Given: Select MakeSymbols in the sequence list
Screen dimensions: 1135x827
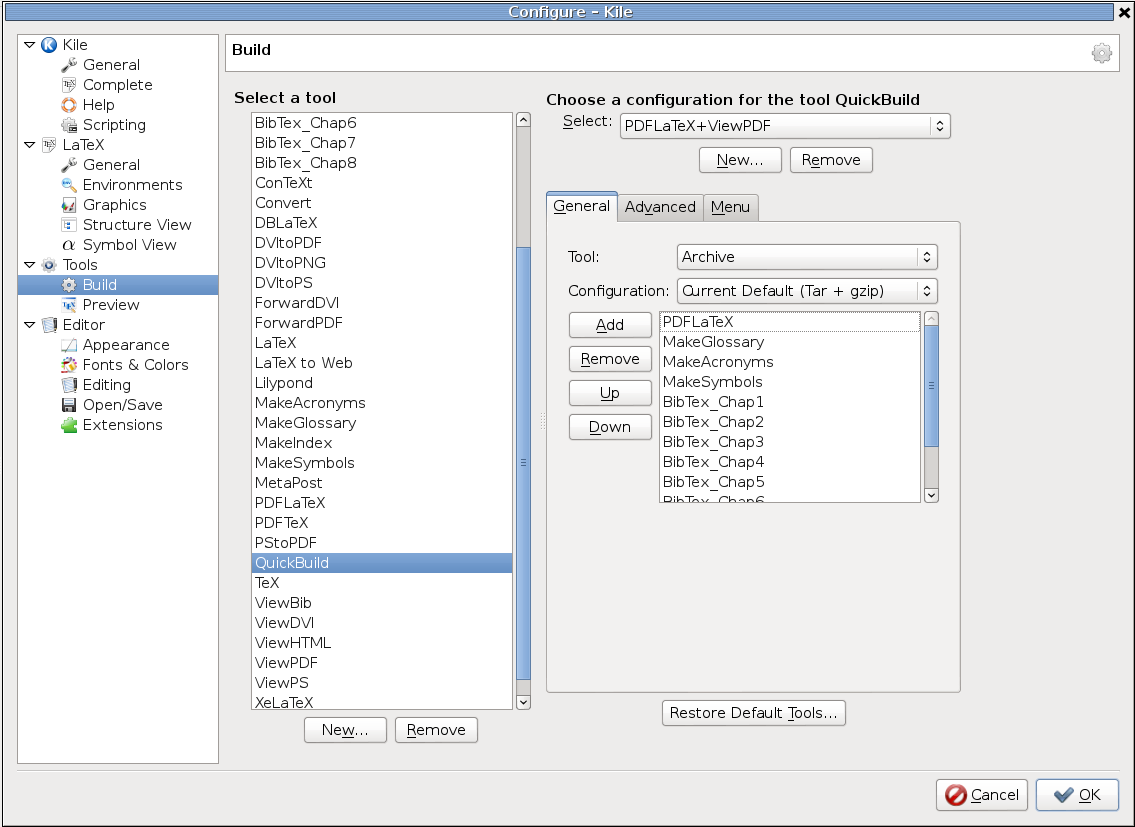Looking at the screenshot, I should pos(790,382).
